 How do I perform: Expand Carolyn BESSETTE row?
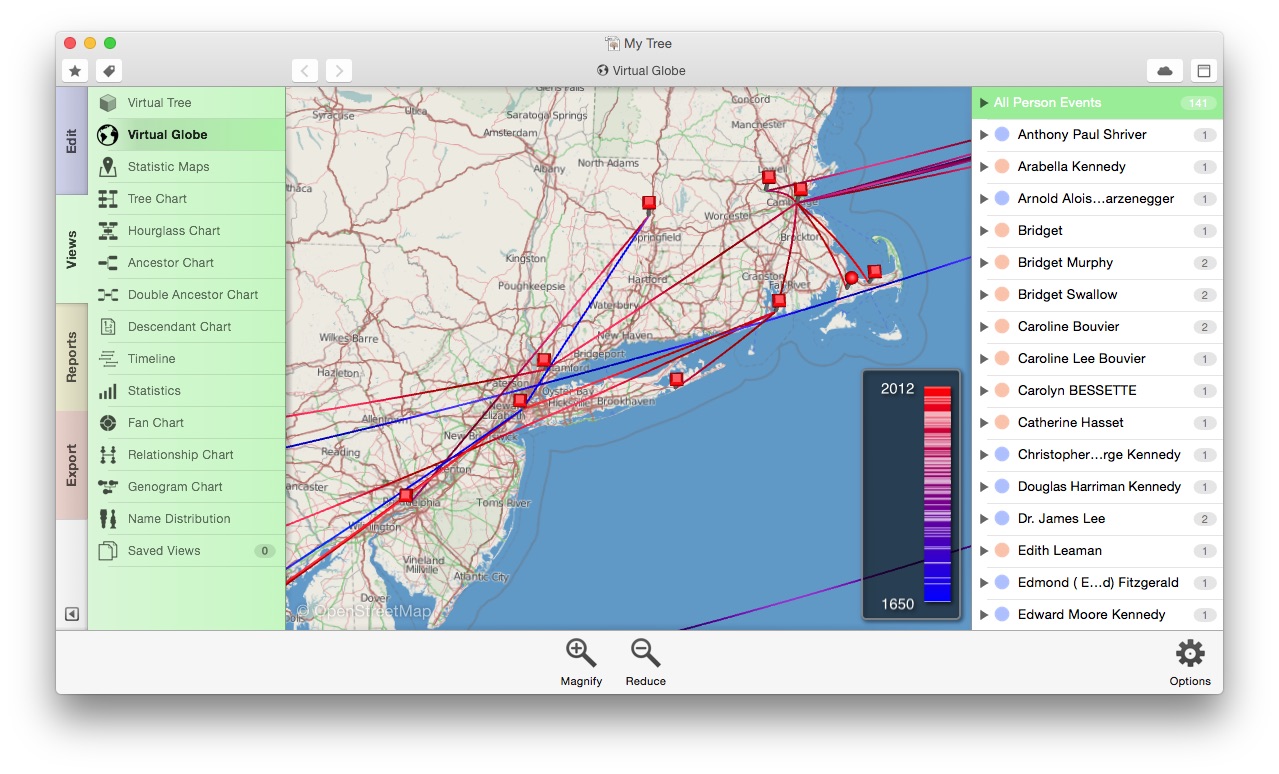984,391
